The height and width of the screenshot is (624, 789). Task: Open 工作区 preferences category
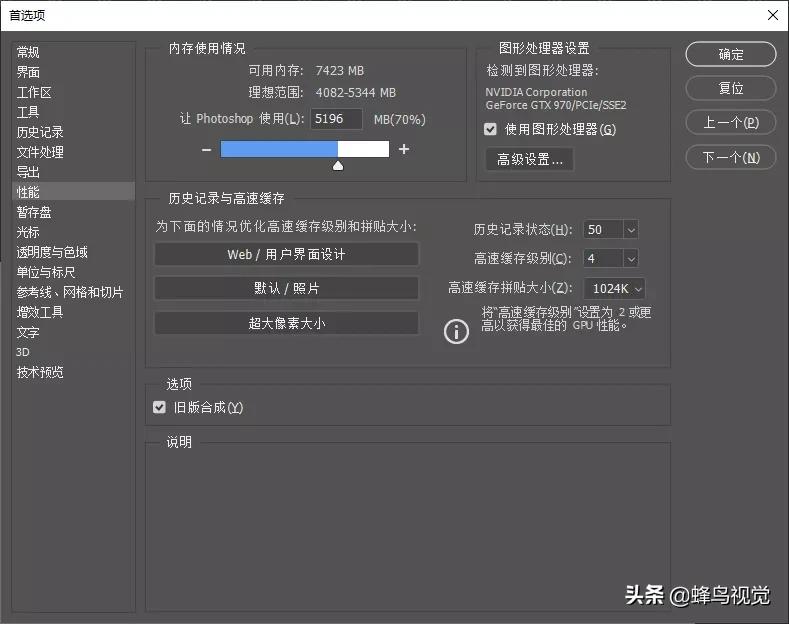(x=73, y=92)
